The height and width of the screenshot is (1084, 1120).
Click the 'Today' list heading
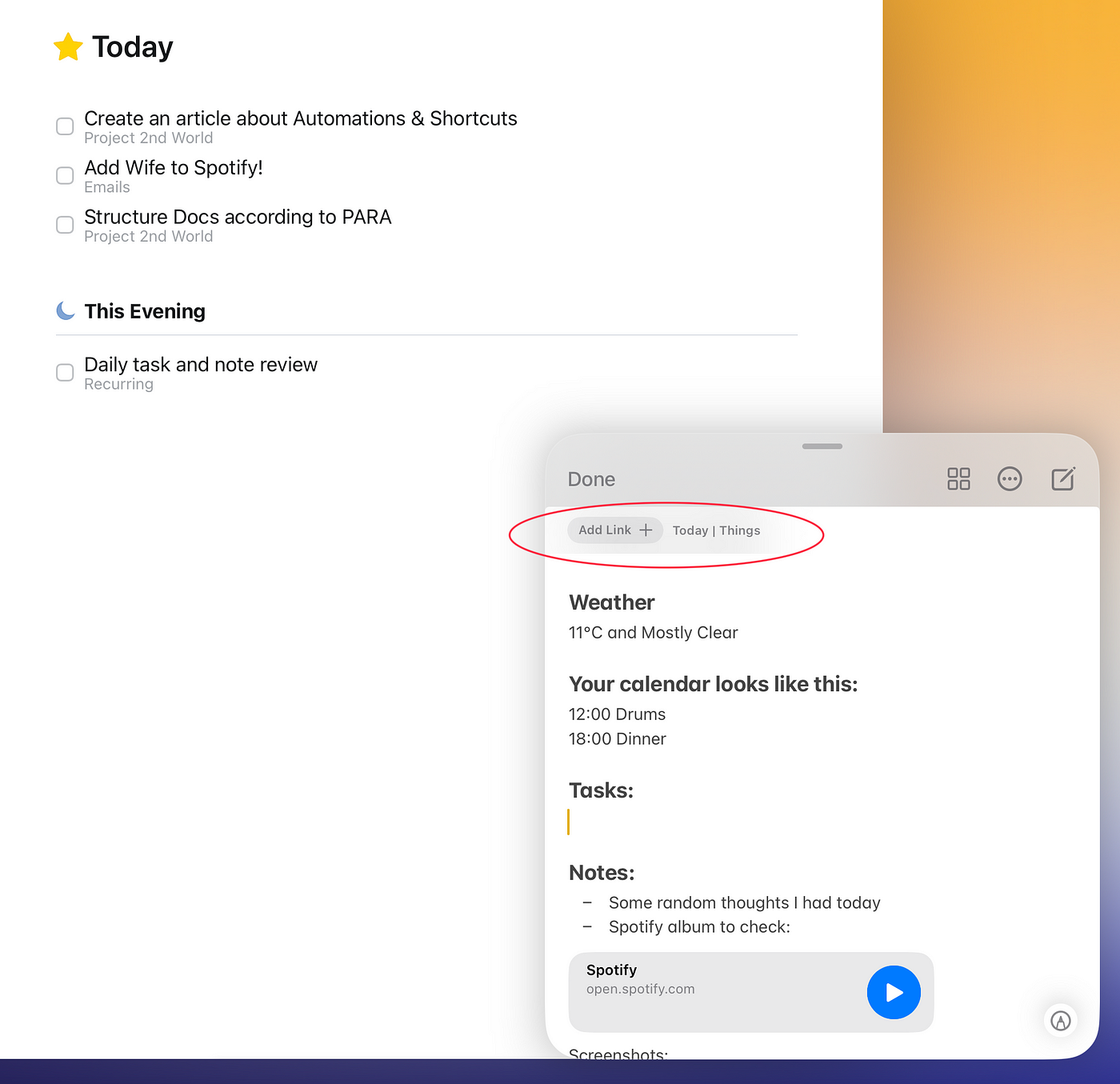click(x=133, y=47)
